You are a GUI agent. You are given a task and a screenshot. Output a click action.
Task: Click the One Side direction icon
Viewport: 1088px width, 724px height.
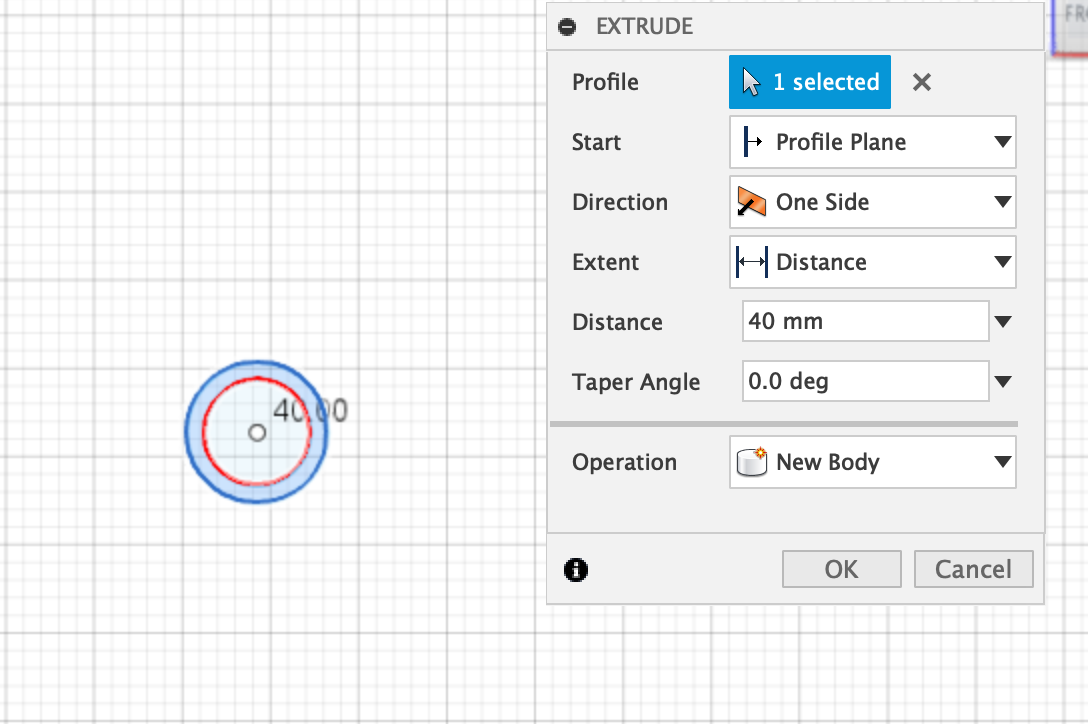pos(752,202)
